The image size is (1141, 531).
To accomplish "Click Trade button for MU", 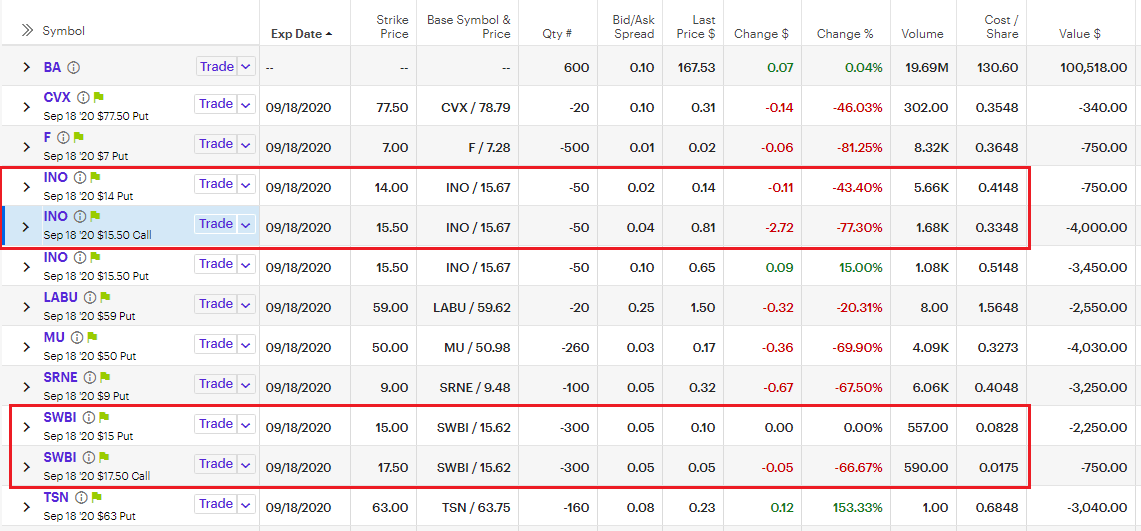I will [x=215, y=344].
